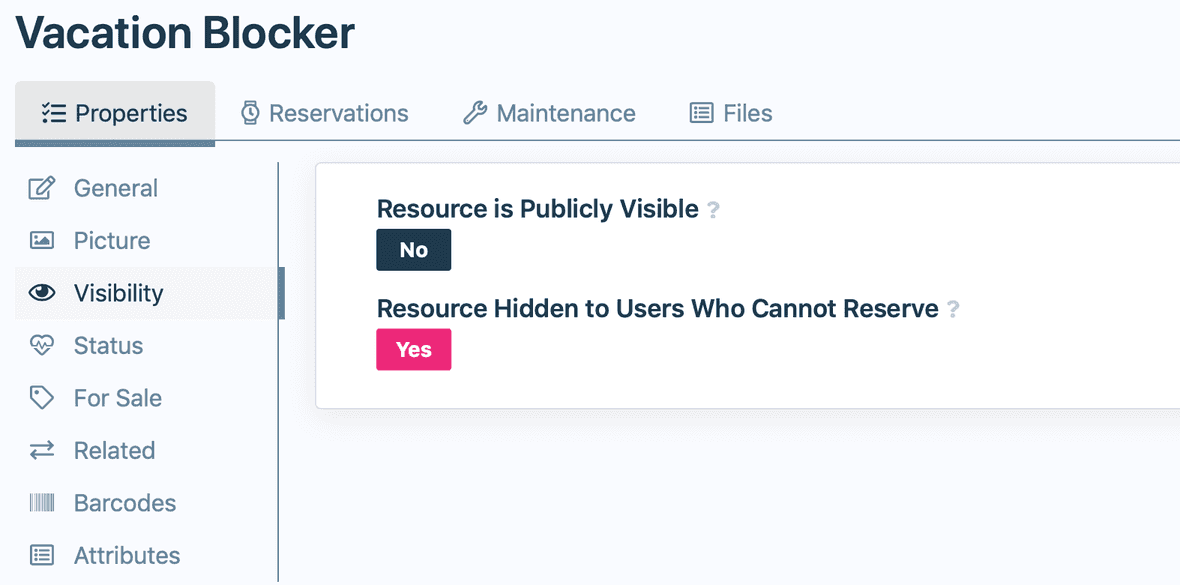Click the help icon beside Publicly Visible
Screen dimensions: 1180x585
713,208
